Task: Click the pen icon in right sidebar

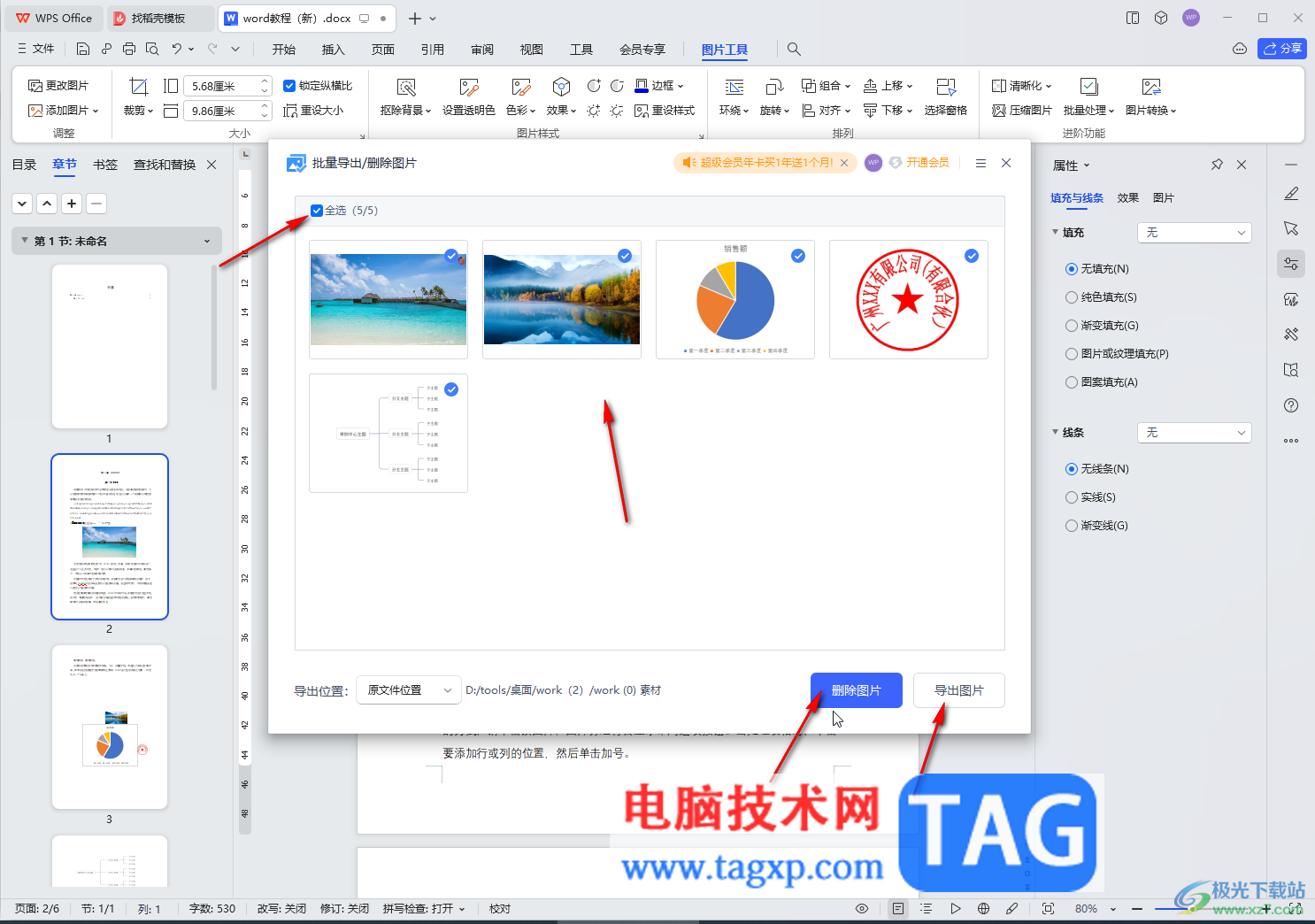Action: coord(1291,193)
